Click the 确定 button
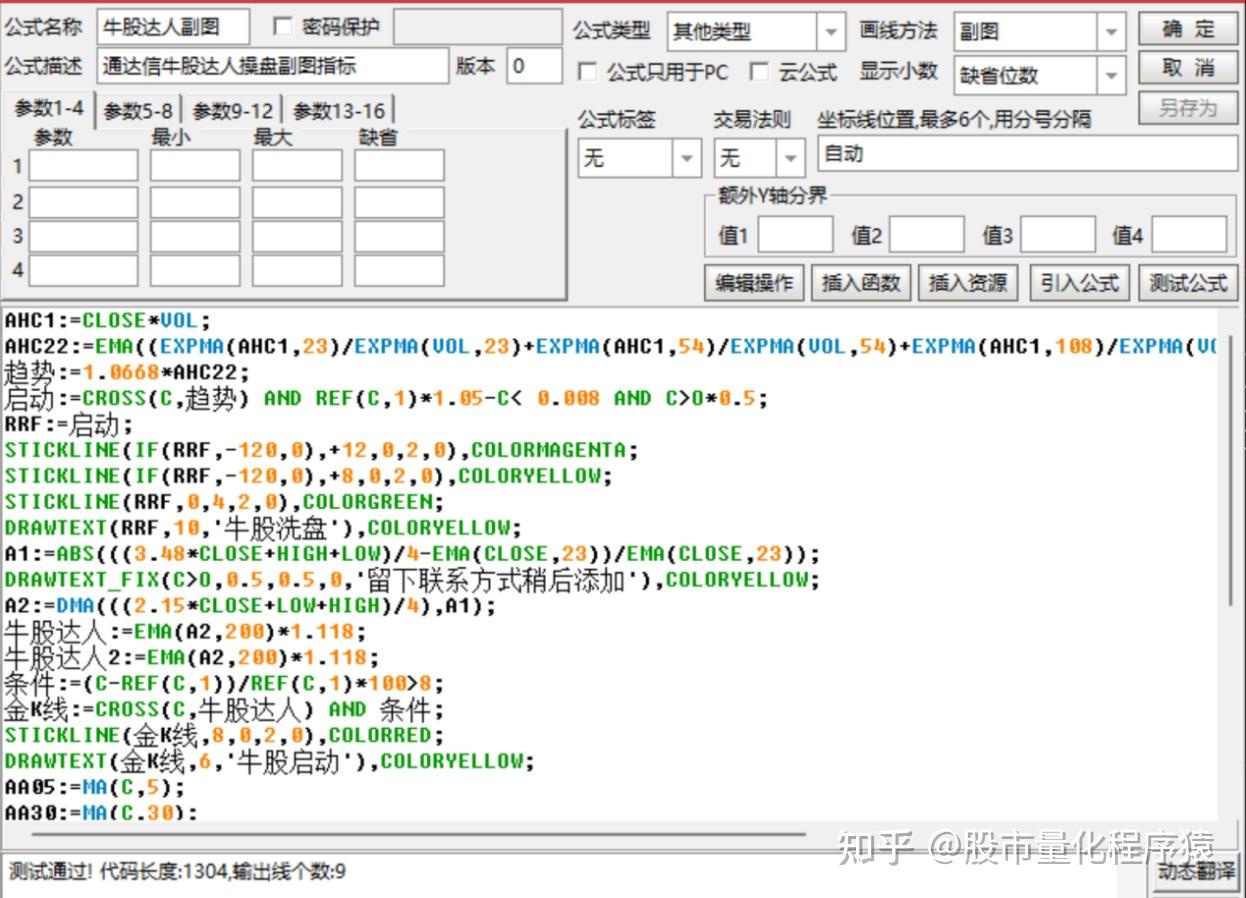The image size is (1246, 898). [x=1188, y=29]
